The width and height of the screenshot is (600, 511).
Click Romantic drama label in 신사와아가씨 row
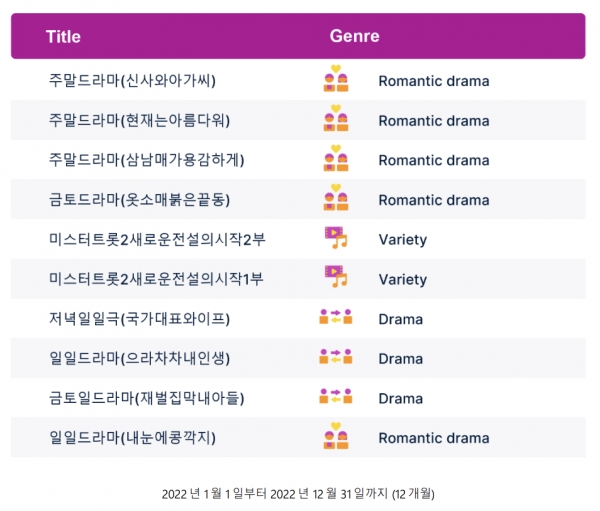[434, 81]
